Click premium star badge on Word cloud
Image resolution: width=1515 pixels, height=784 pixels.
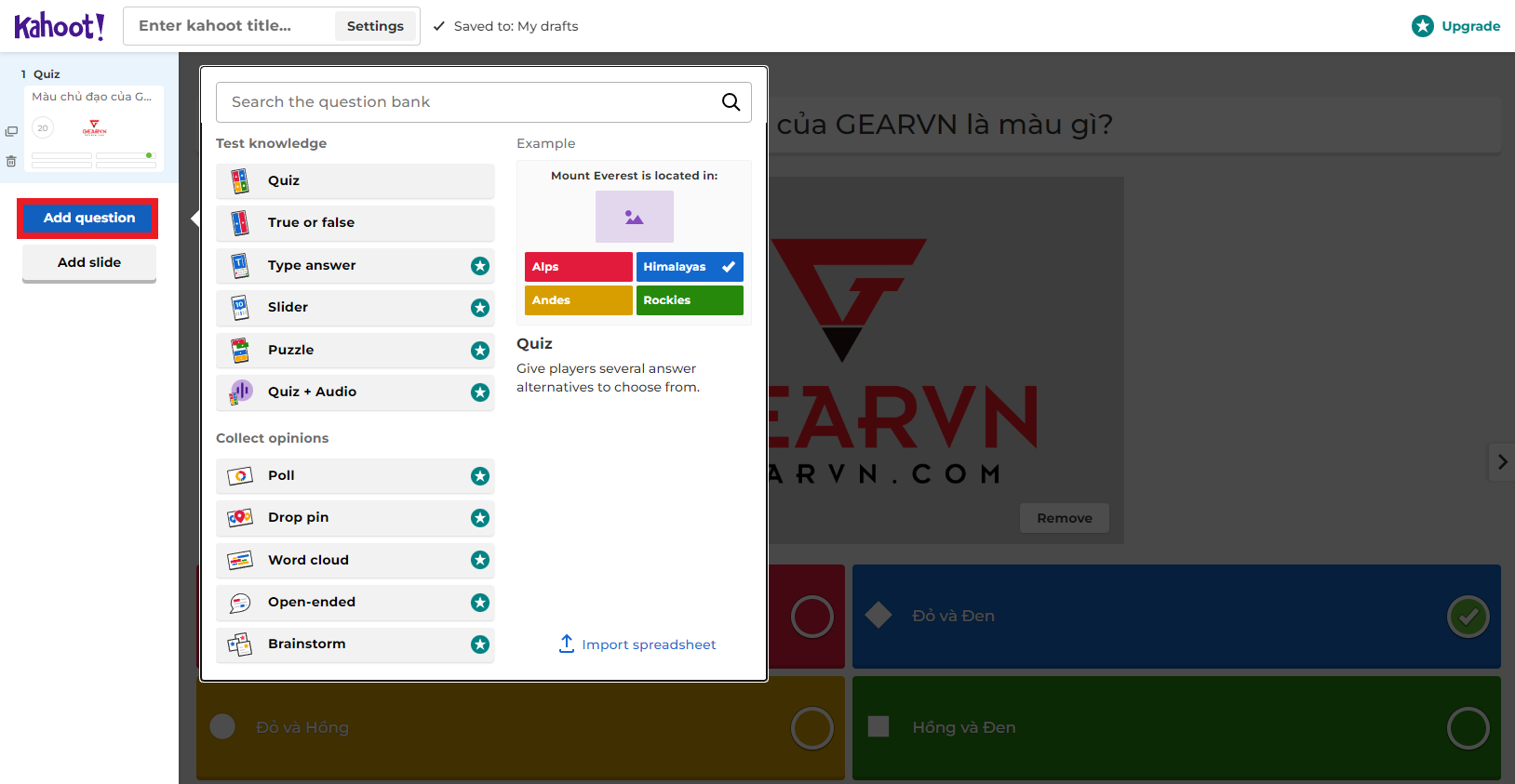480,560
